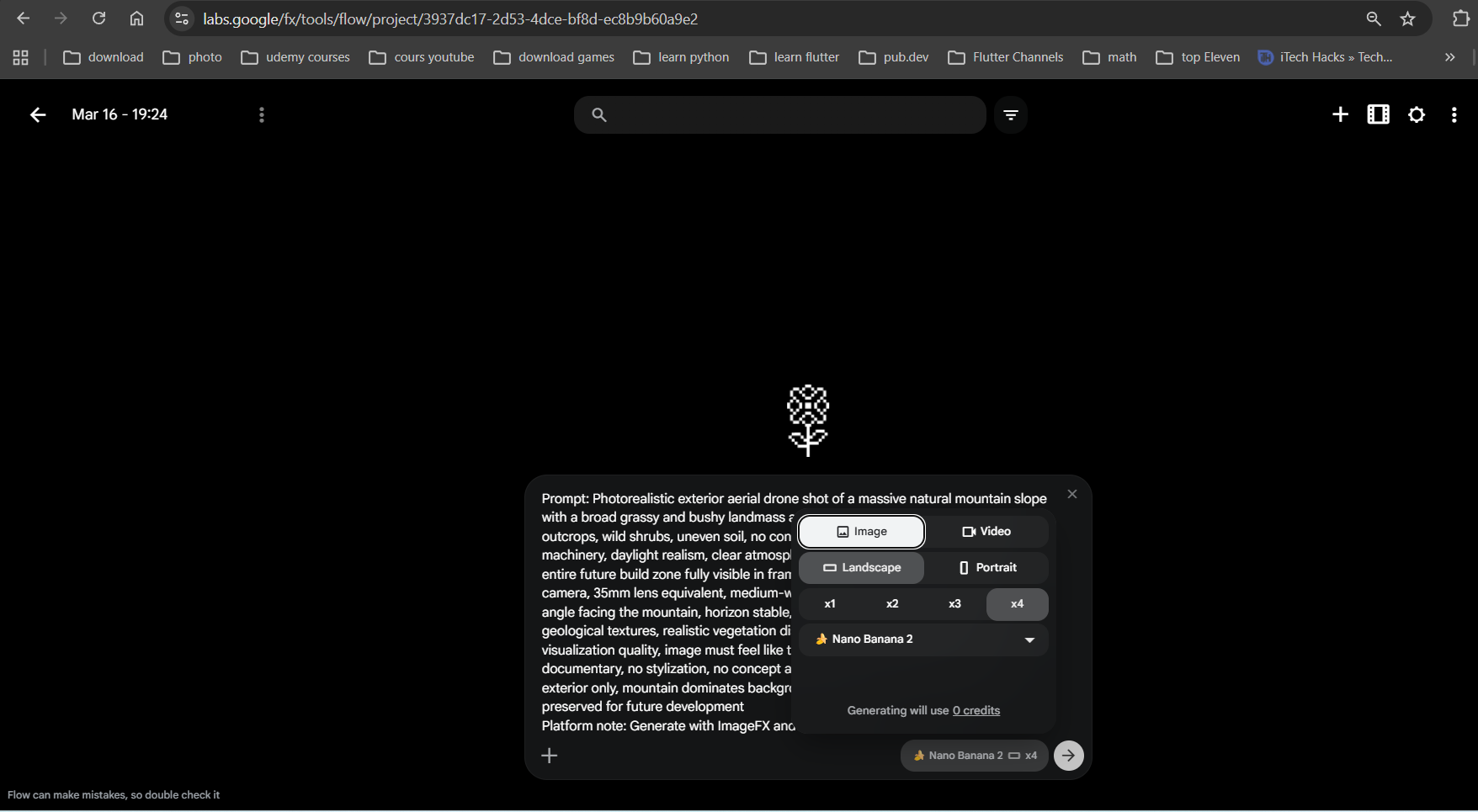Open the Flutter Channels bookmark folder
Viewport: 1478px width, 812px height.
(1007, 57)
